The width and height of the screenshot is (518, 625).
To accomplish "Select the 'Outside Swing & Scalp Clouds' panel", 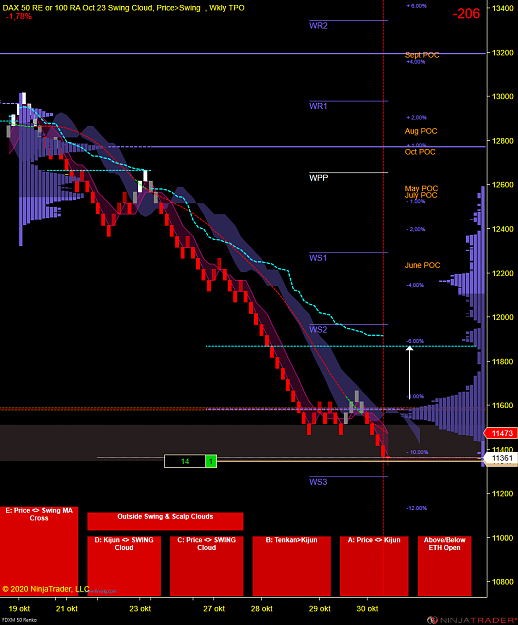I will pyautogui.click(x=165, y=521).
